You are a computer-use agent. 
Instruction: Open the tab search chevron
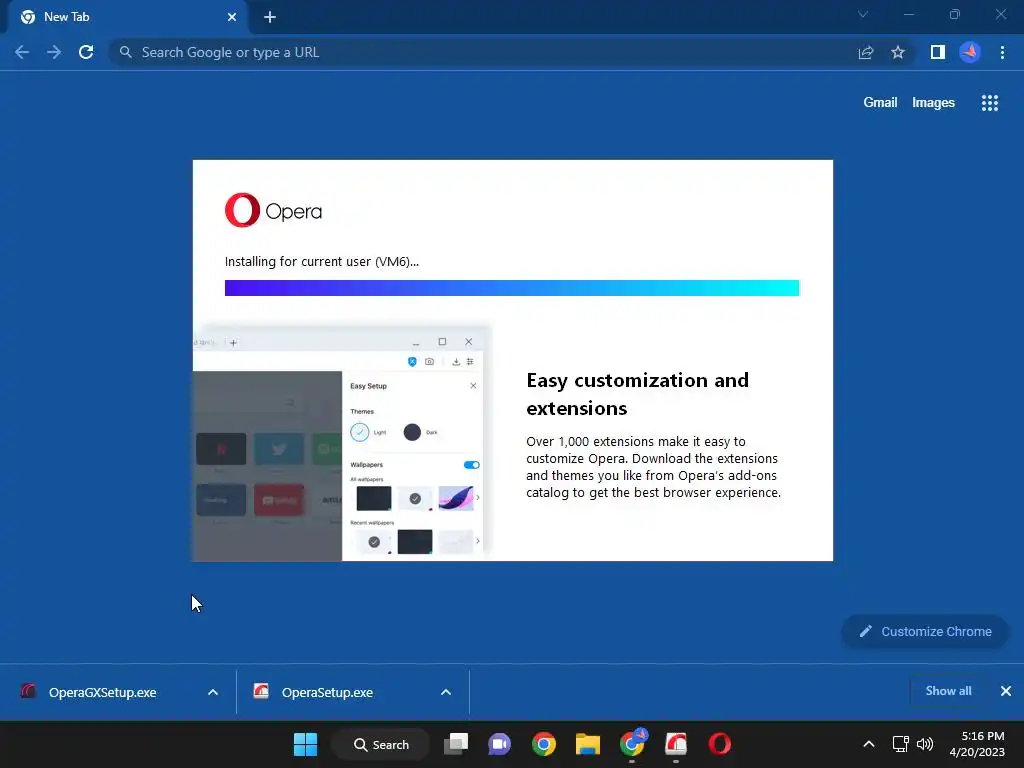pos(863,14)
